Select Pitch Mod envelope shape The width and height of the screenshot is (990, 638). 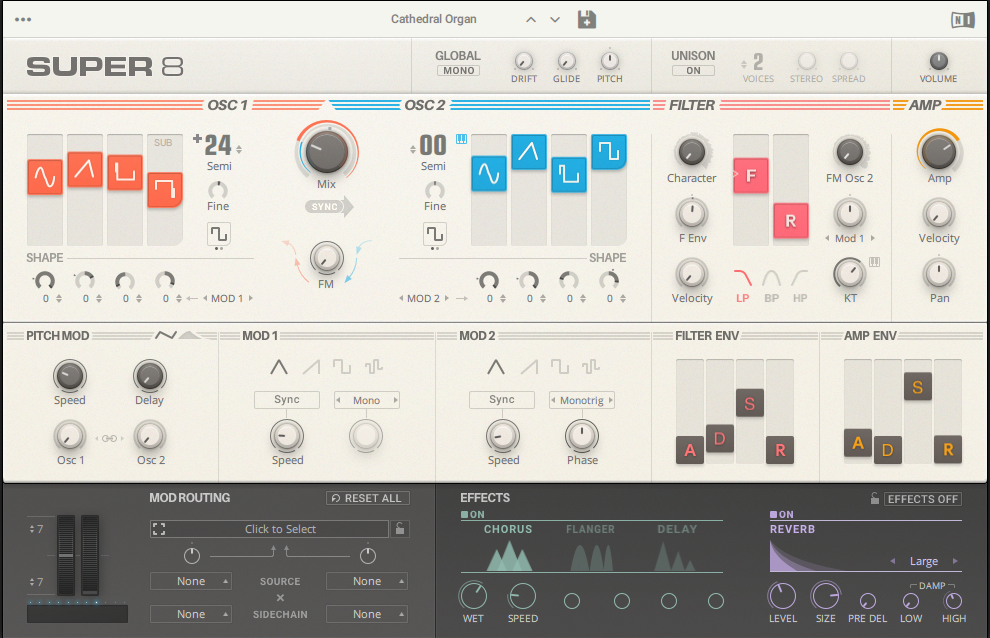[x=190, y=335]
